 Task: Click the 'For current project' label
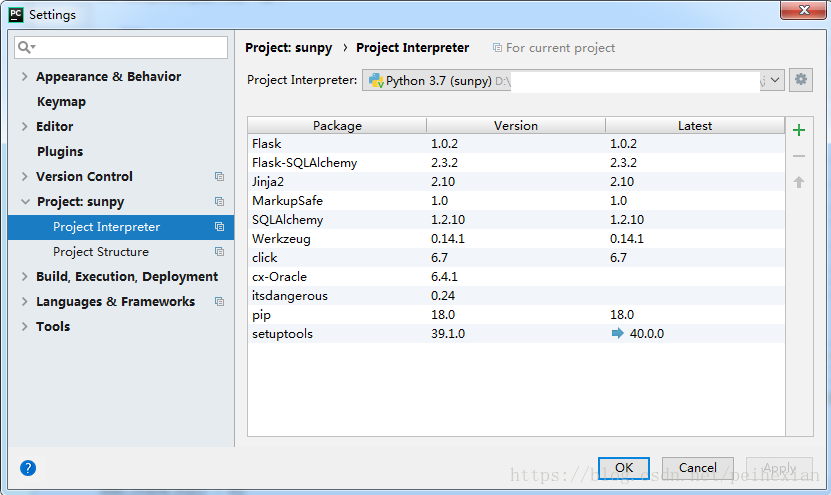(x=560, y=48)
